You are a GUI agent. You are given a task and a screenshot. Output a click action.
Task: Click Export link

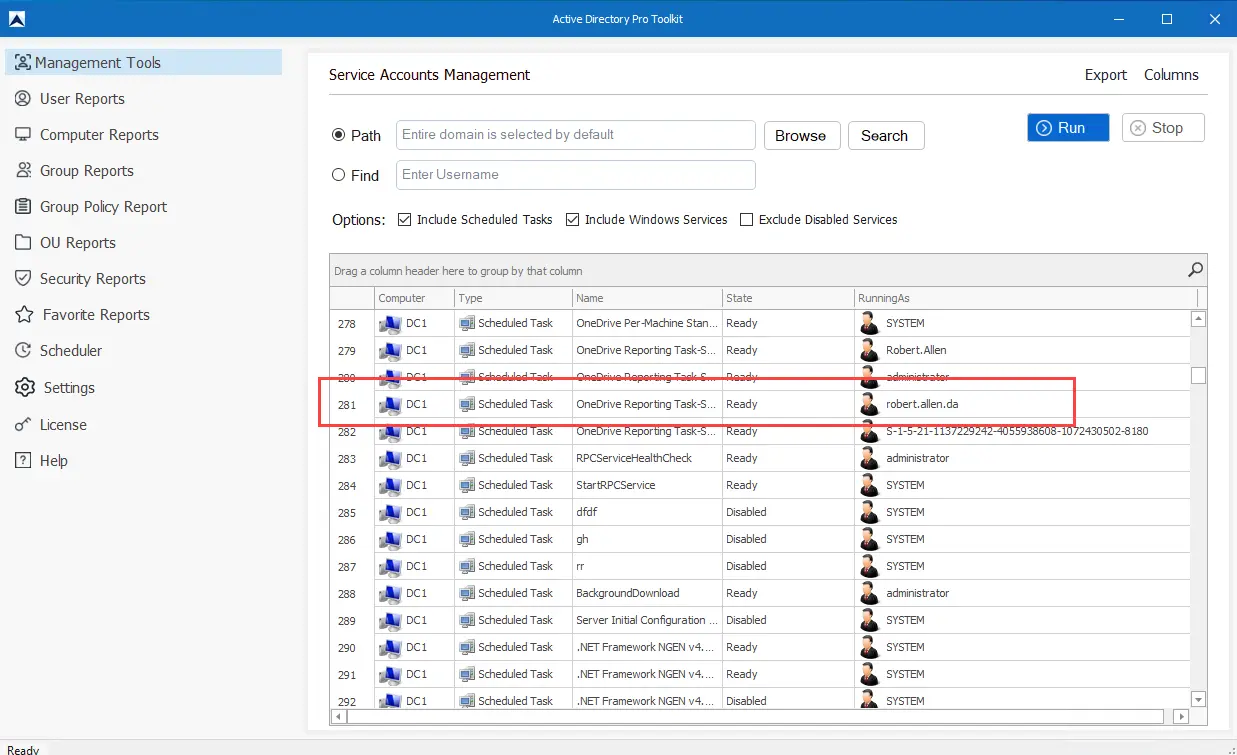tap(1106, 75)
